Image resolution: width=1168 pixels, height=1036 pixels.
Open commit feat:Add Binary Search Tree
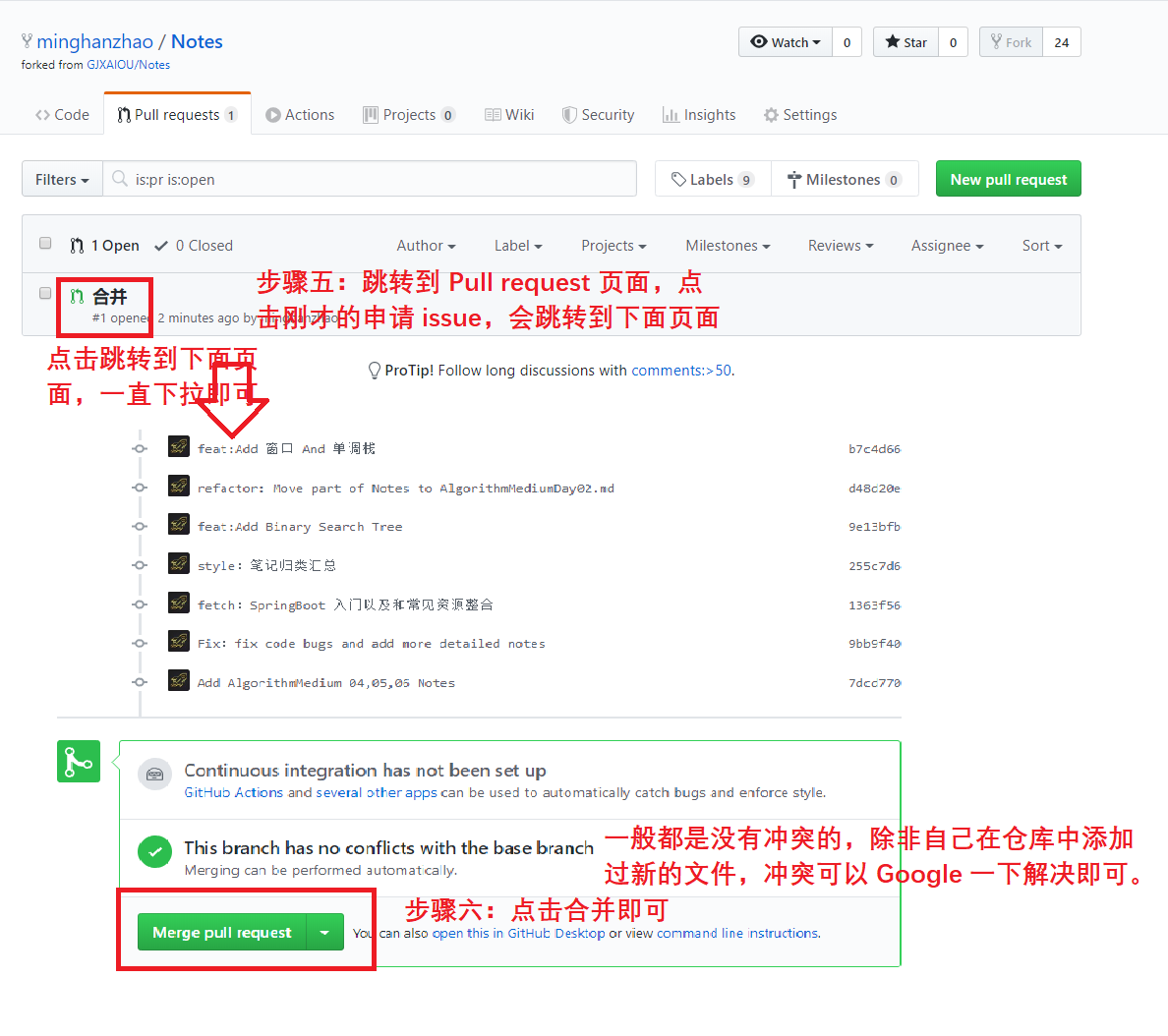tap(300, 527)
